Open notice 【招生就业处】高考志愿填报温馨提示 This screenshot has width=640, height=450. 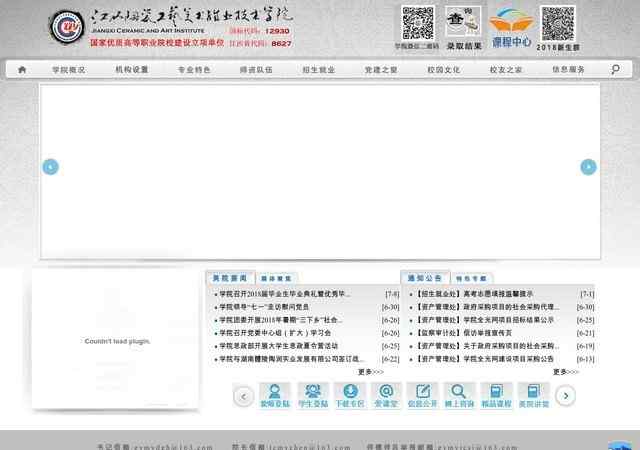[474, 294]
